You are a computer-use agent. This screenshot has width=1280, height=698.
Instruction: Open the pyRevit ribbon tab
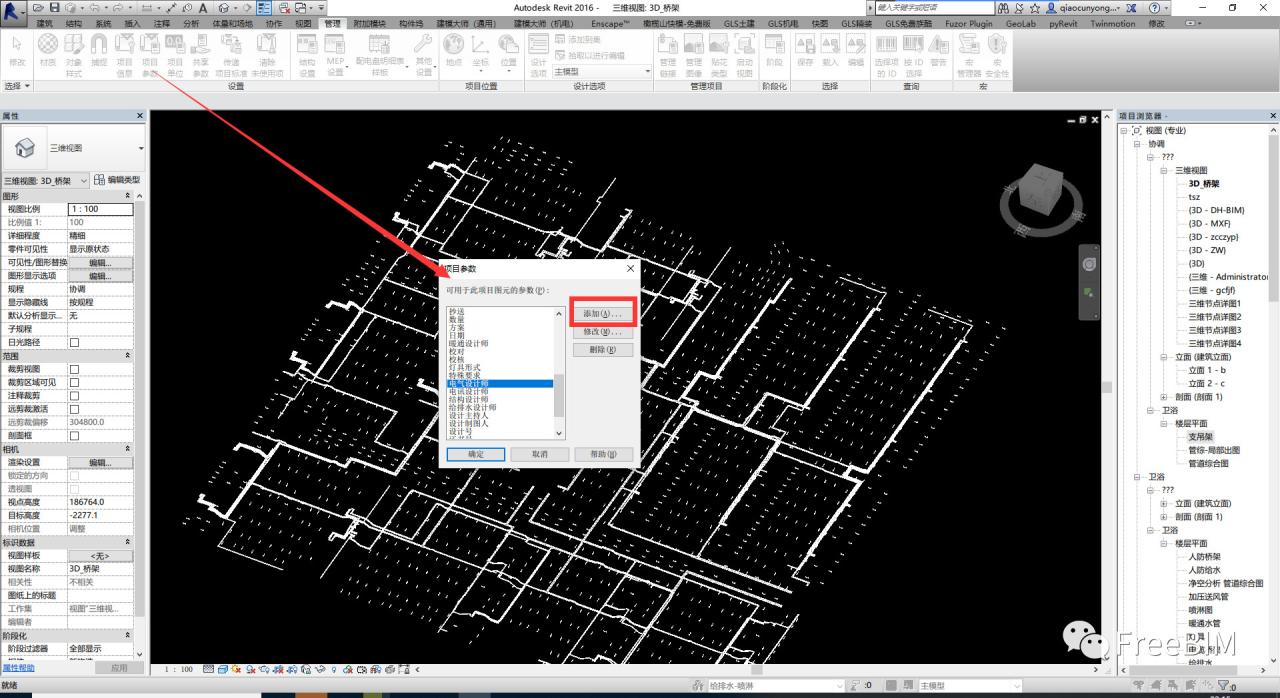click(1058, 23)
